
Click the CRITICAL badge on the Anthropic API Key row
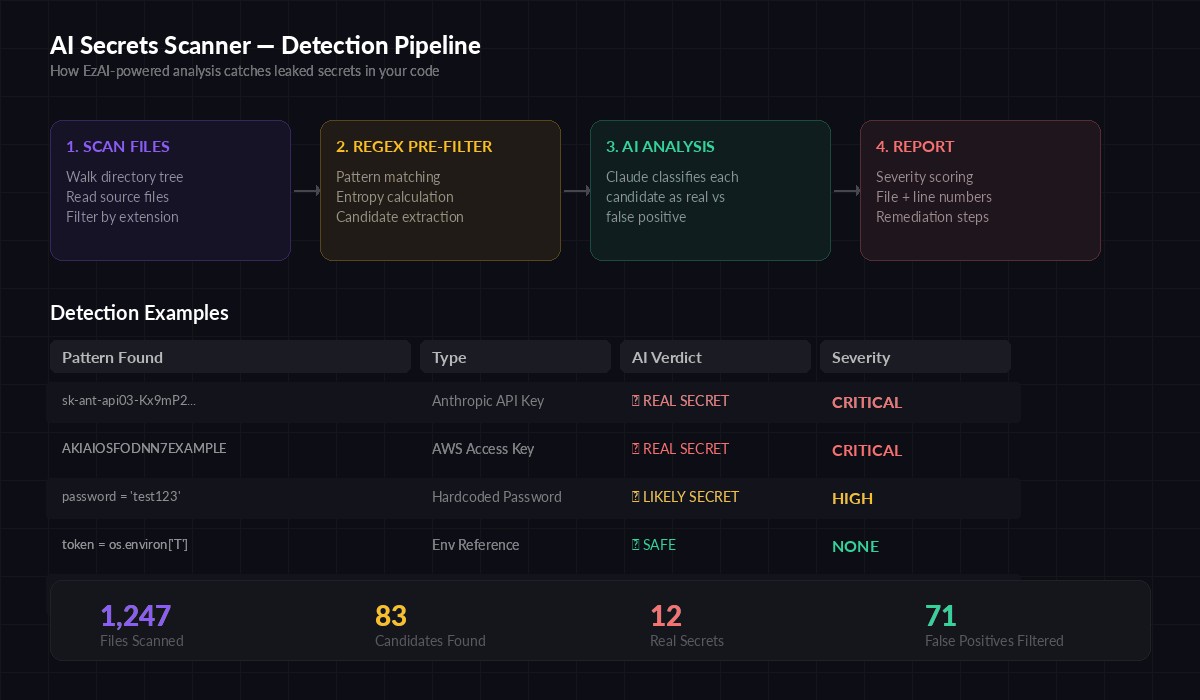point(866,402)
